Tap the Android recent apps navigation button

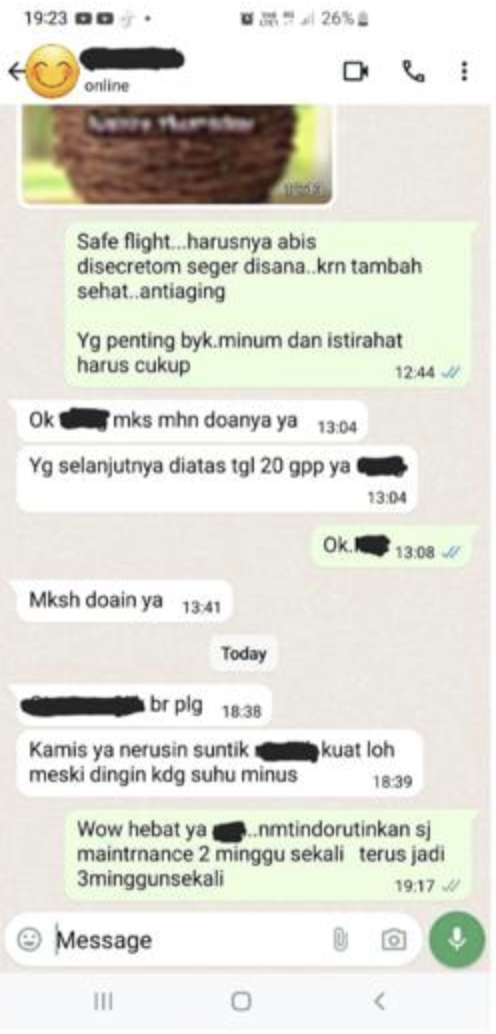[103, 1002]
